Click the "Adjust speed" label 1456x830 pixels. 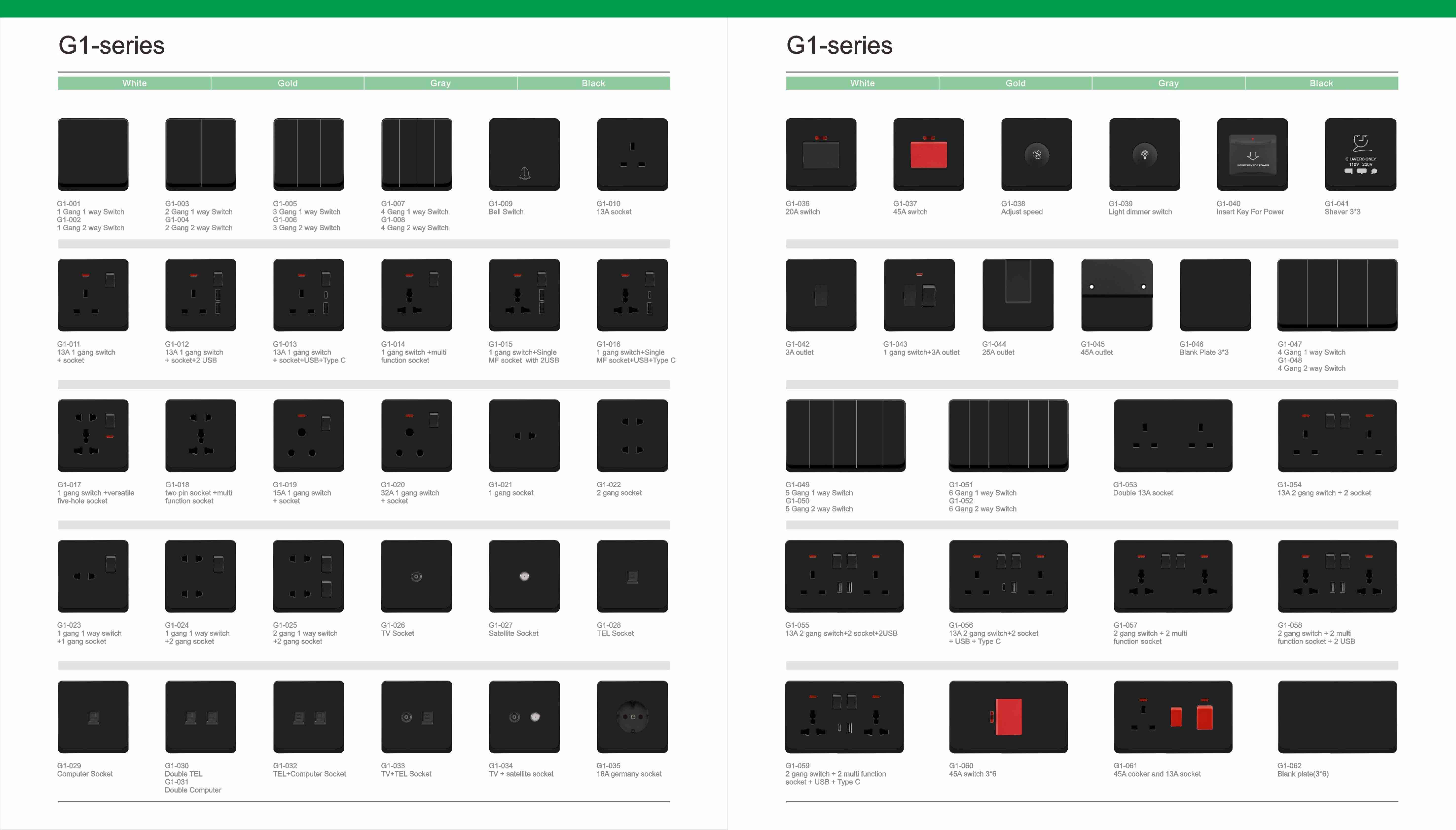click(1022, 212)
